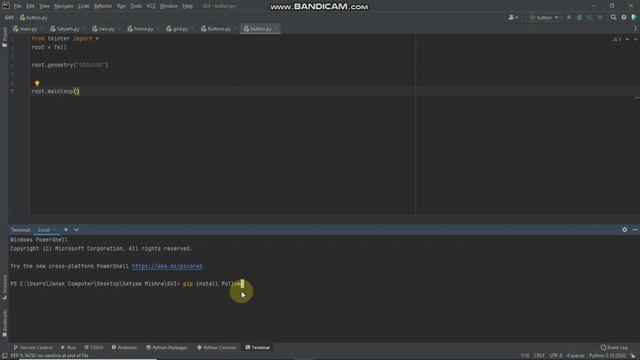Open the Run menu
This screenshot has height=360, width=640.
pyautogui.click(x=121, y=6)
